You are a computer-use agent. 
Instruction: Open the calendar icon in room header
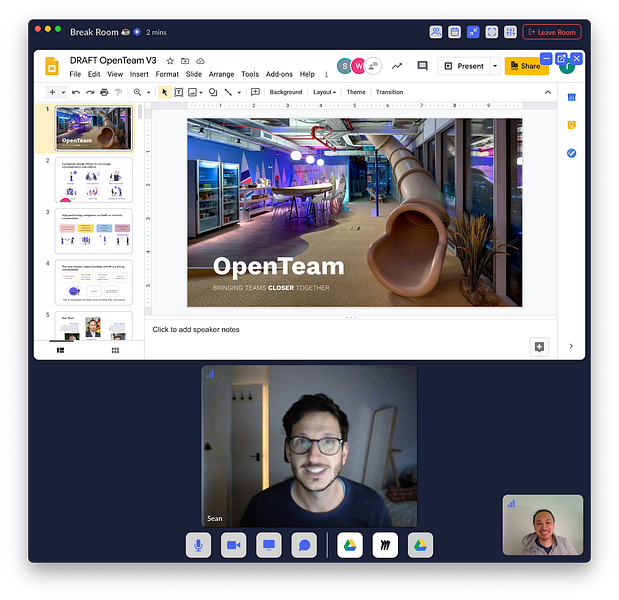coord(454,32)
